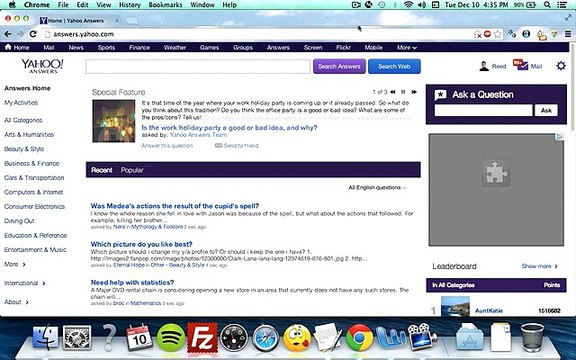Expand the About sidebar section
Screen dimensions: 576x360
[x=16, y=302]
